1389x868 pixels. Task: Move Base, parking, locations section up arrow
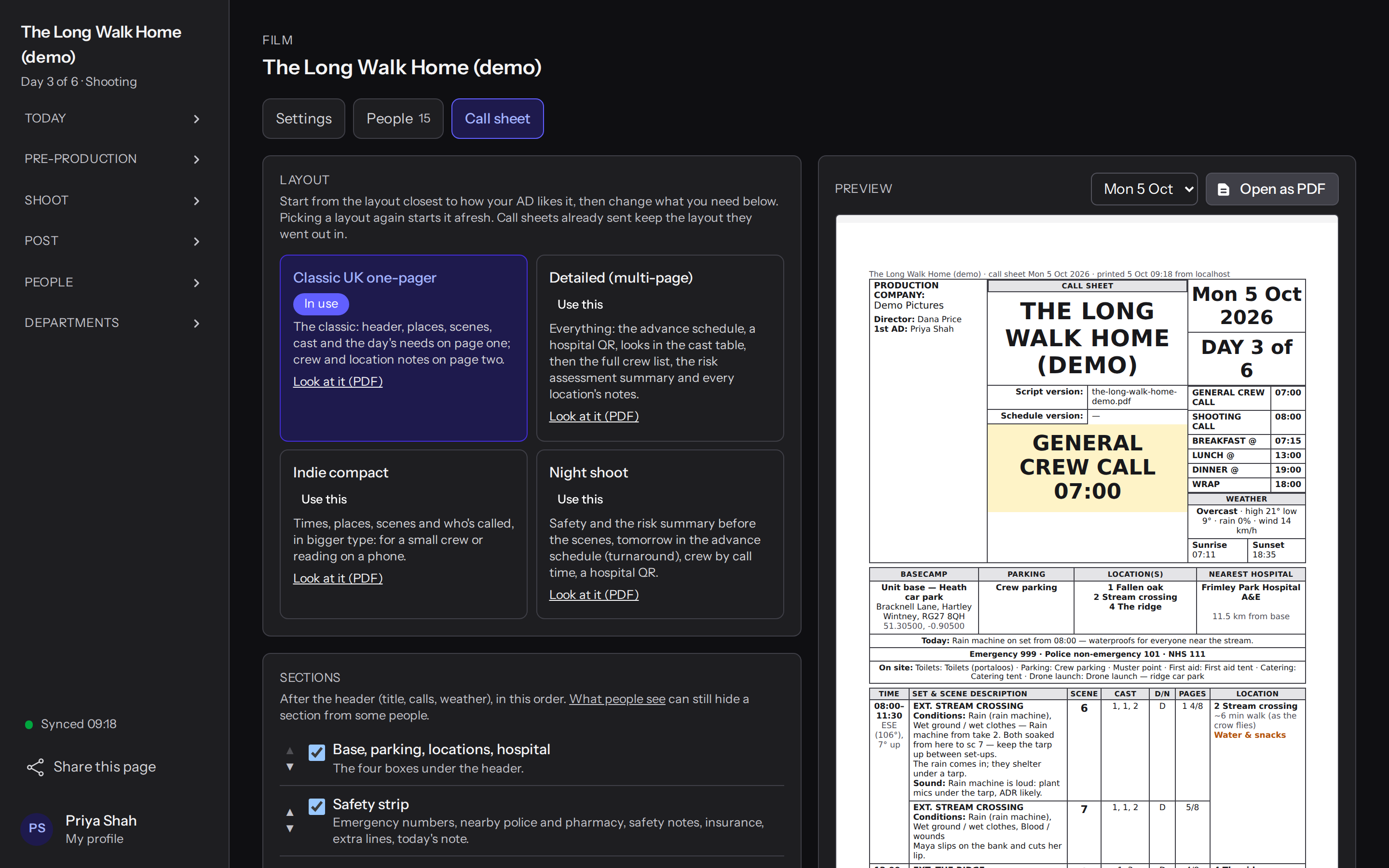(x=290, y=750)
